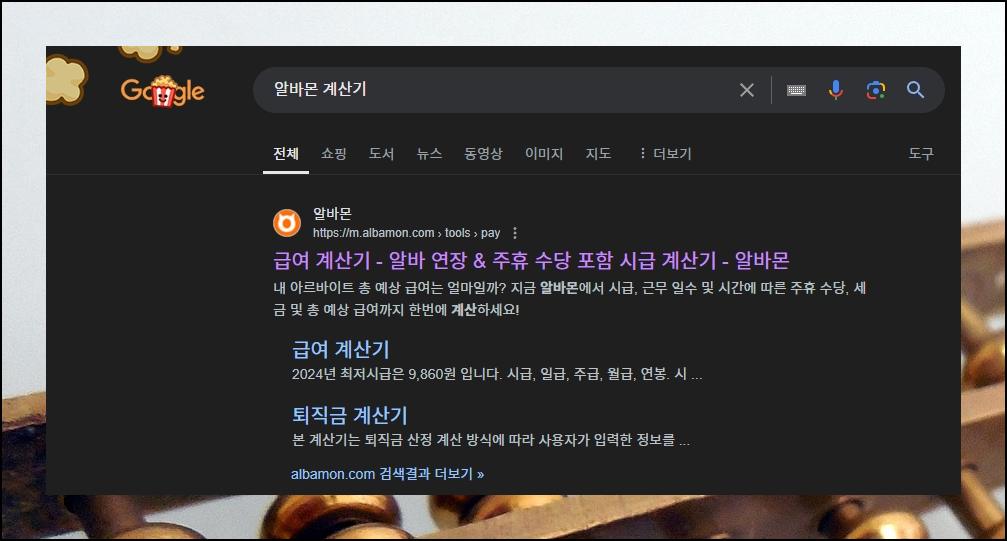Open the 뉴스 tab
This screenshot has height=541, width=1007.
(x=429, y=154)
